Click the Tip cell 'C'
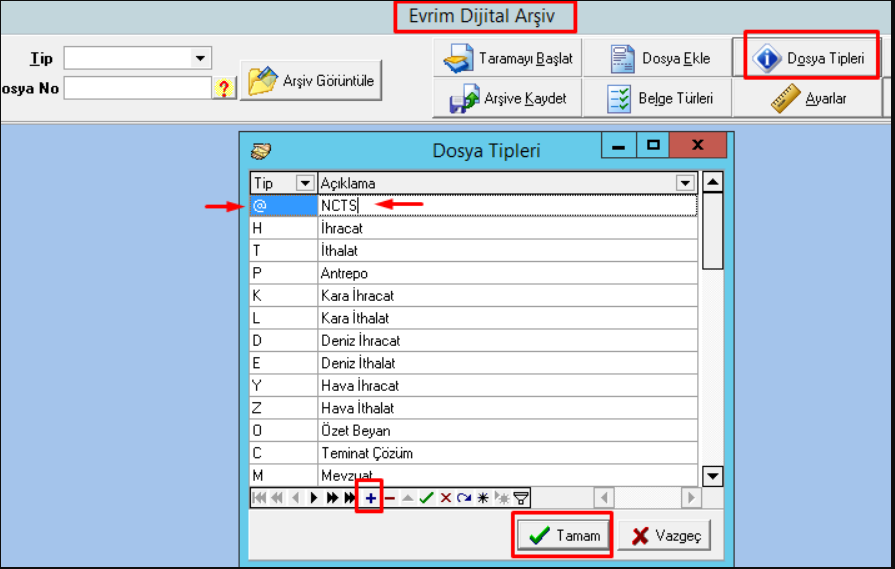The image size is (895, 569). coord(284,453)
